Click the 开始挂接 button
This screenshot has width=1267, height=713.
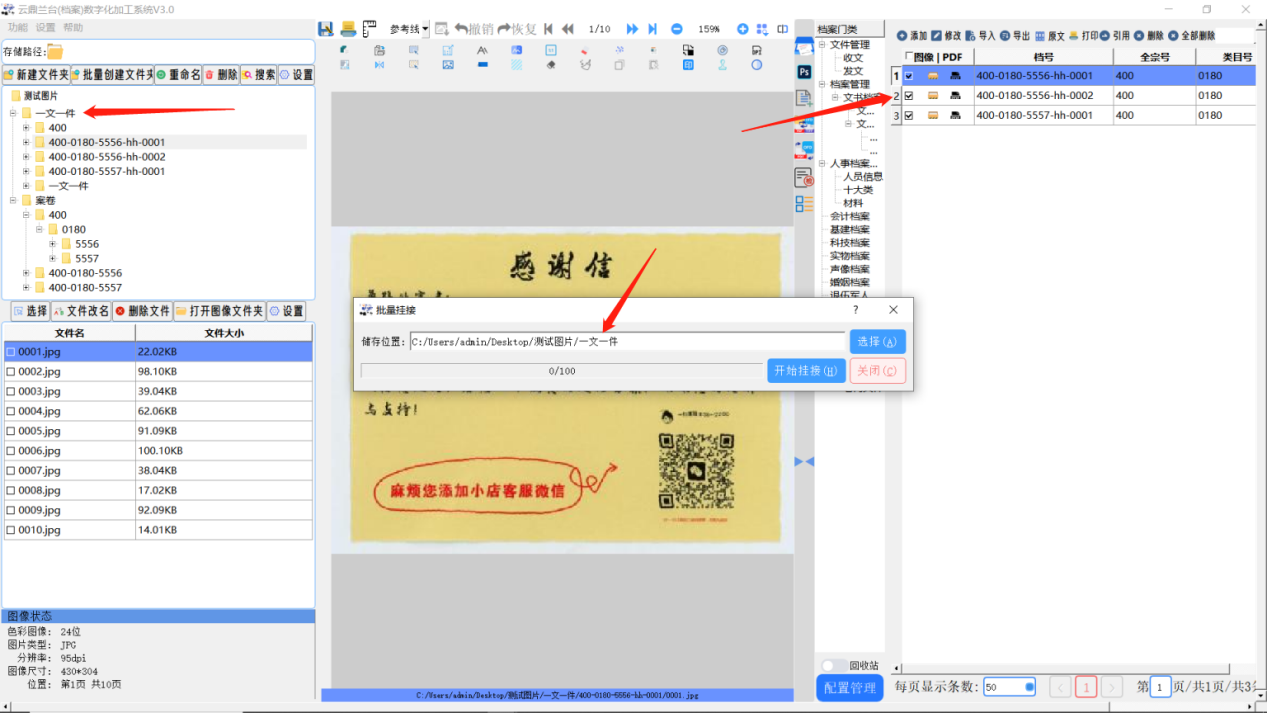(x=805, y=371)
